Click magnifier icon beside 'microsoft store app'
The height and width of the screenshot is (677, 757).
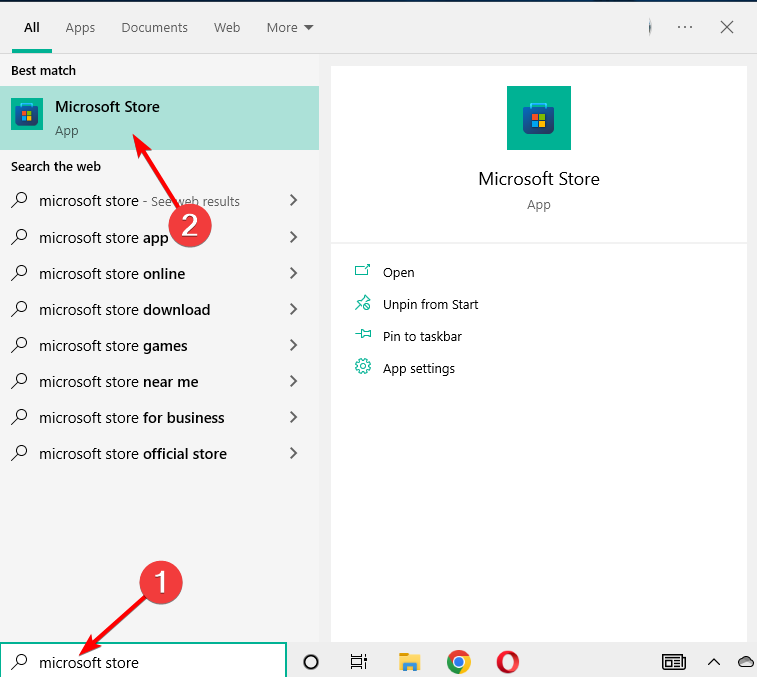click(x=19, y=236)
